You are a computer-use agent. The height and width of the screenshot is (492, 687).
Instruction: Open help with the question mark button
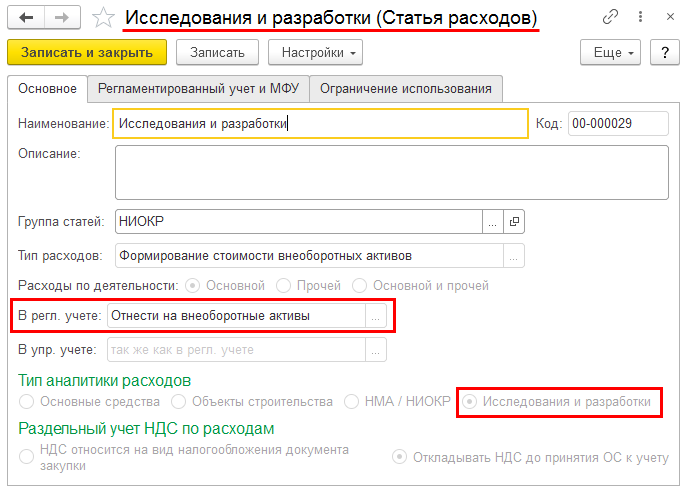coord(665,53)
